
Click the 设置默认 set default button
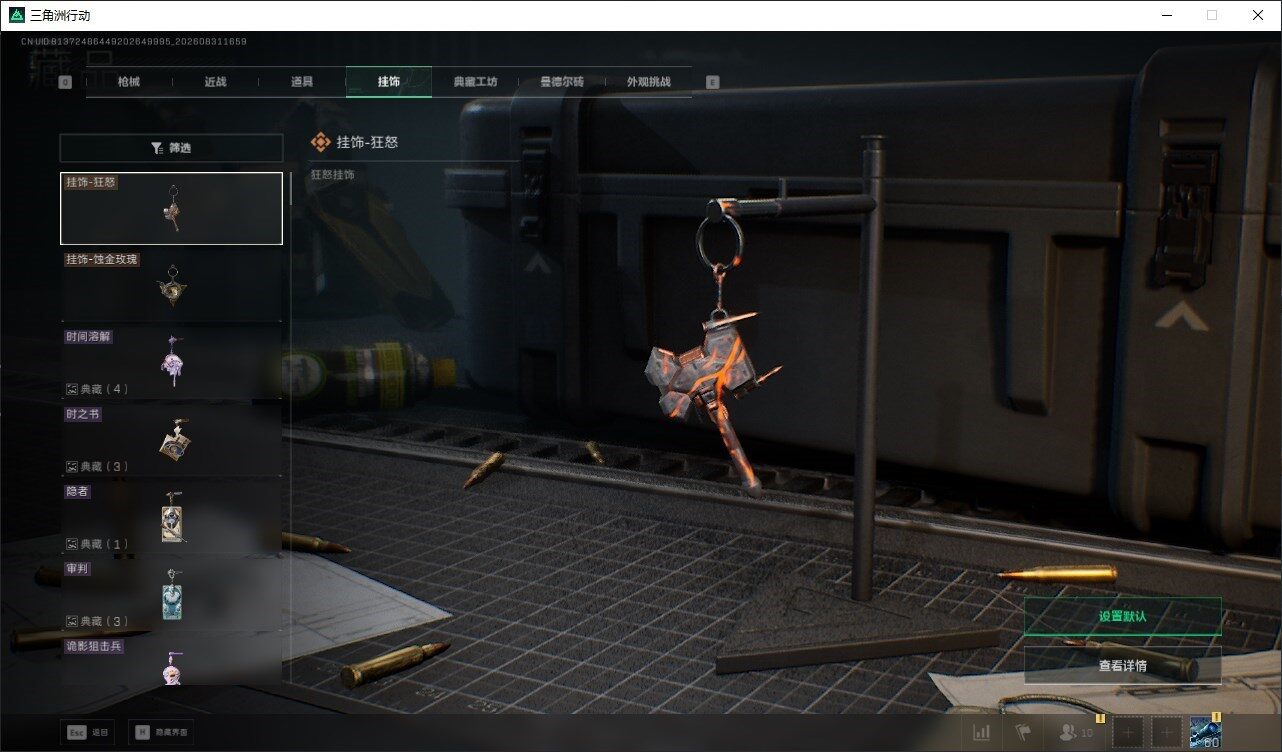1122,616
